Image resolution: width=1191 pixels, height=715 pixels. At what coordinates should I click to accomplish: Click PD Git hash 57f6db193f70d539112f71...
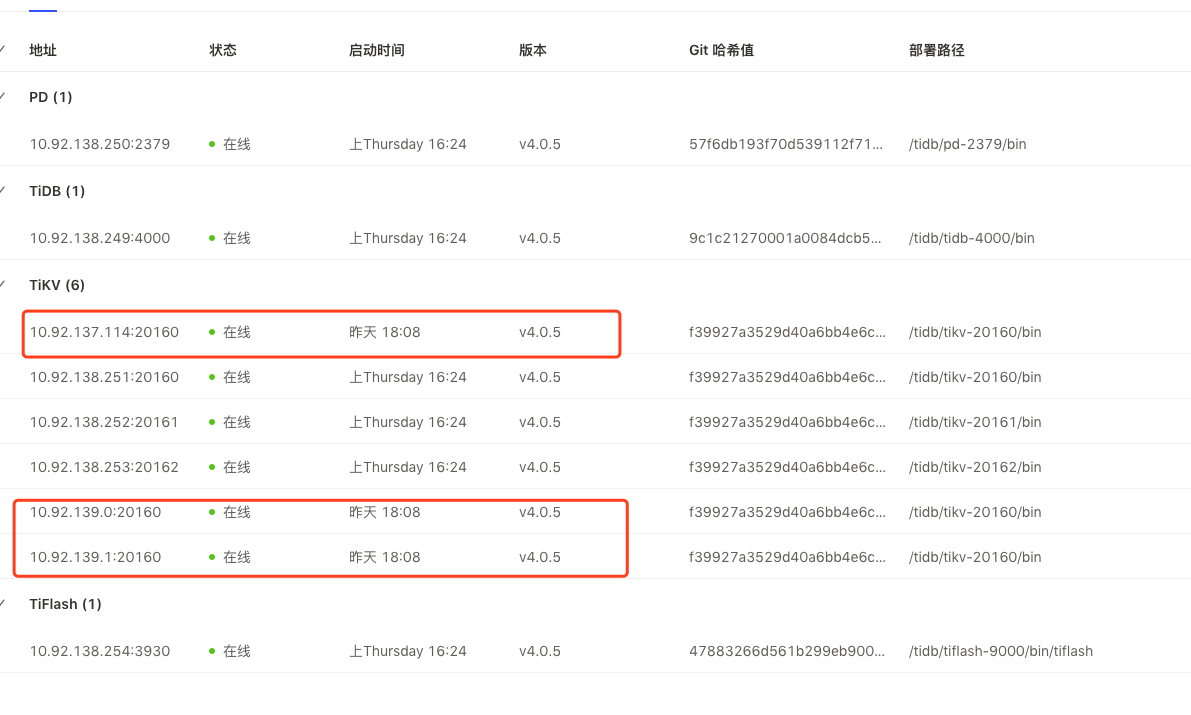(786, 144)
